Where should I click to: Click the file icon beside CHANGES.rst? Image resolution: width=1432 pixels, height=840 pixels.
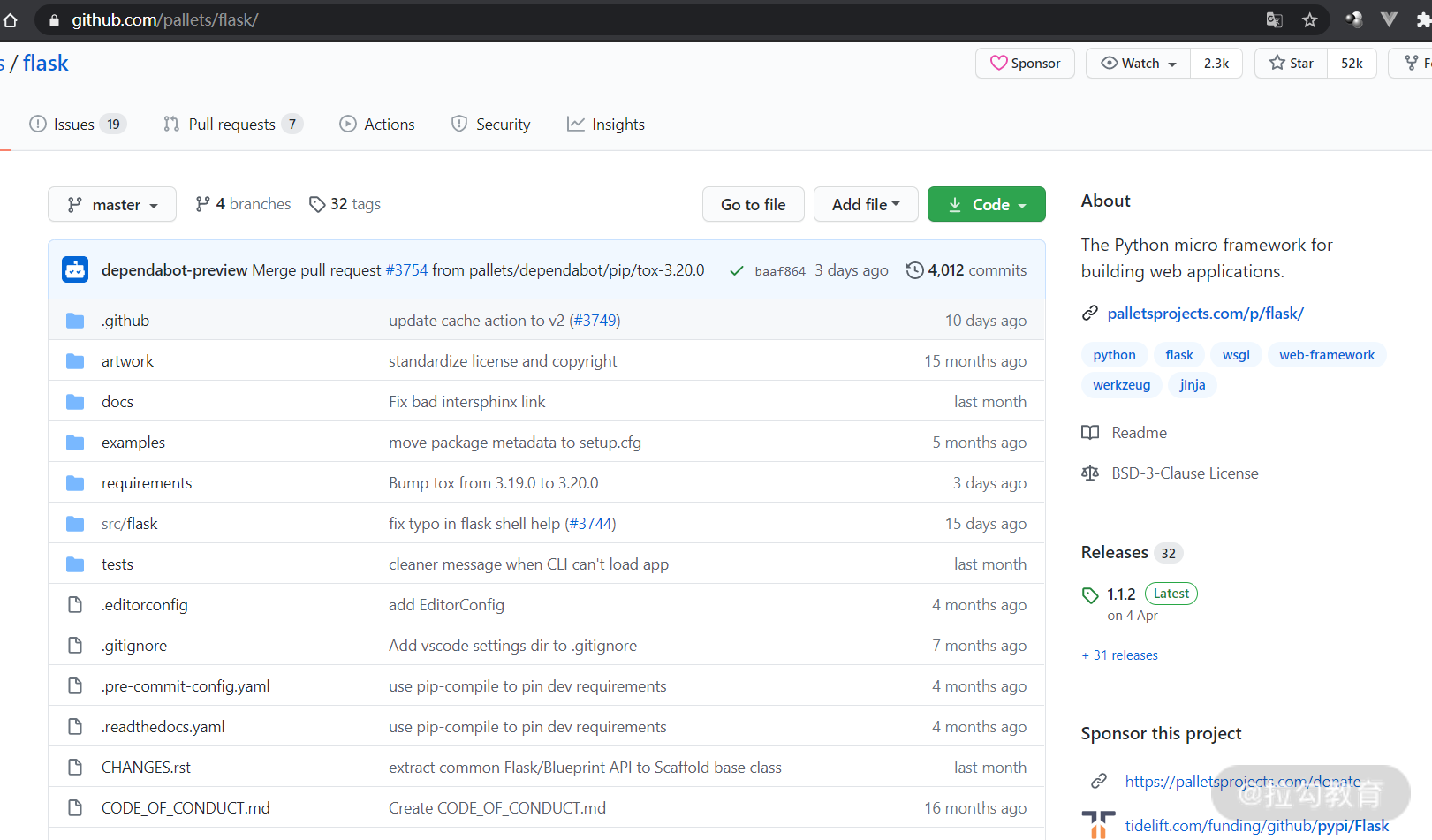pos(75,767)
